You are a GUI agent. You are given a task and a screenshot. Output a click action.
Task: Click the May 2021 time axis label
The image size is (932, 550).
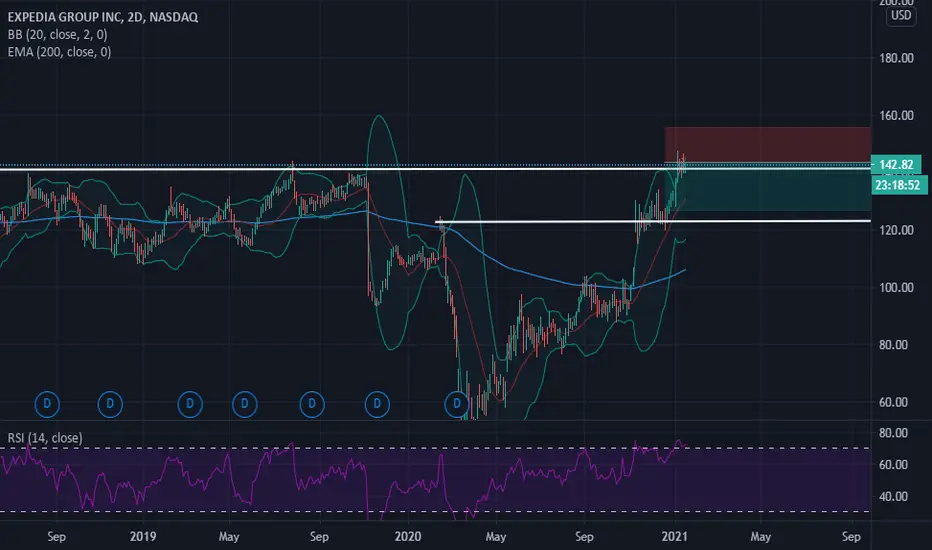pyautogui.click(x=760, y=536)
